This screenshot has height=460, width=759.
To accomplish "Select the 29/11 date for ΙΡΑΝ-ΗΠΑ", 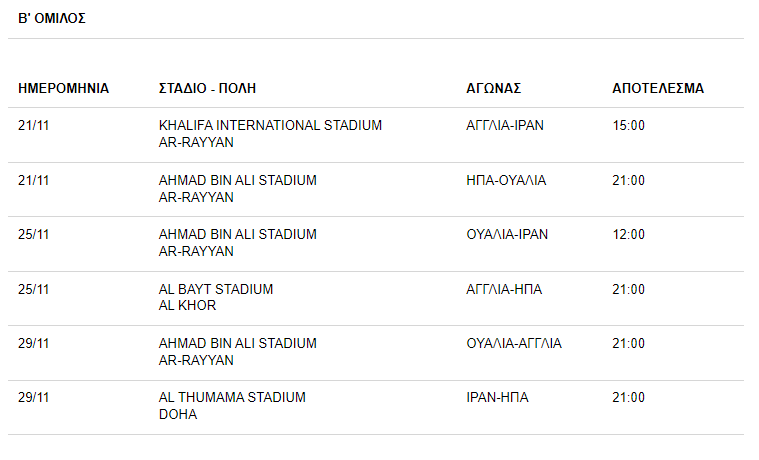I will (x=33, y=398).
